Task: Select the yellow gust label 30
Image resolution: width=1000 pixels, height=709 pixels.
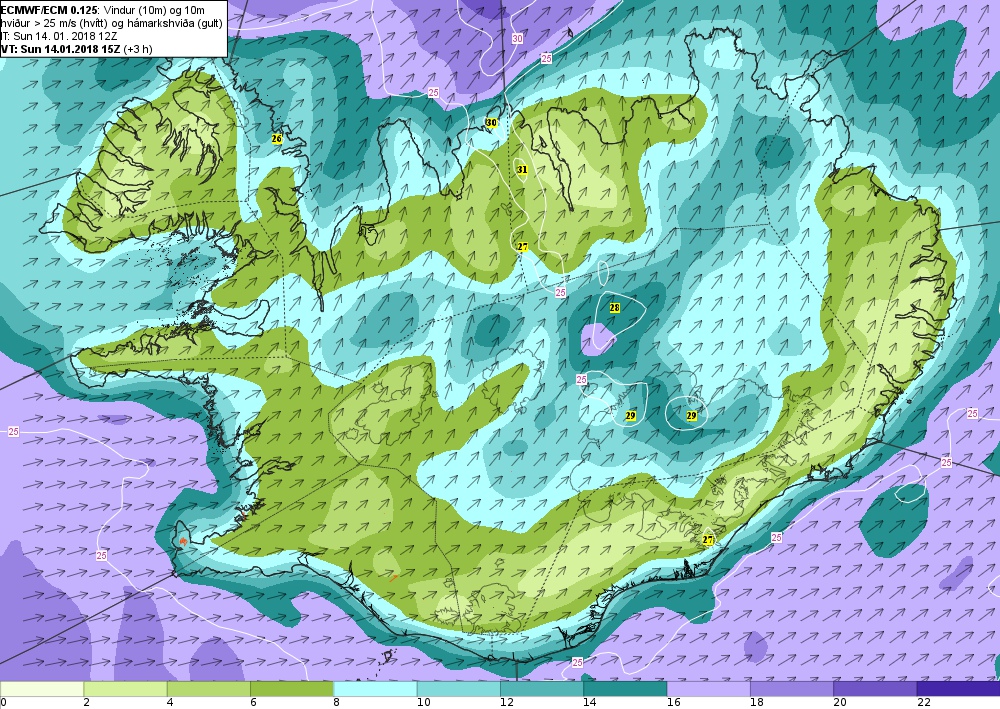Action: [x=491, y=122]
